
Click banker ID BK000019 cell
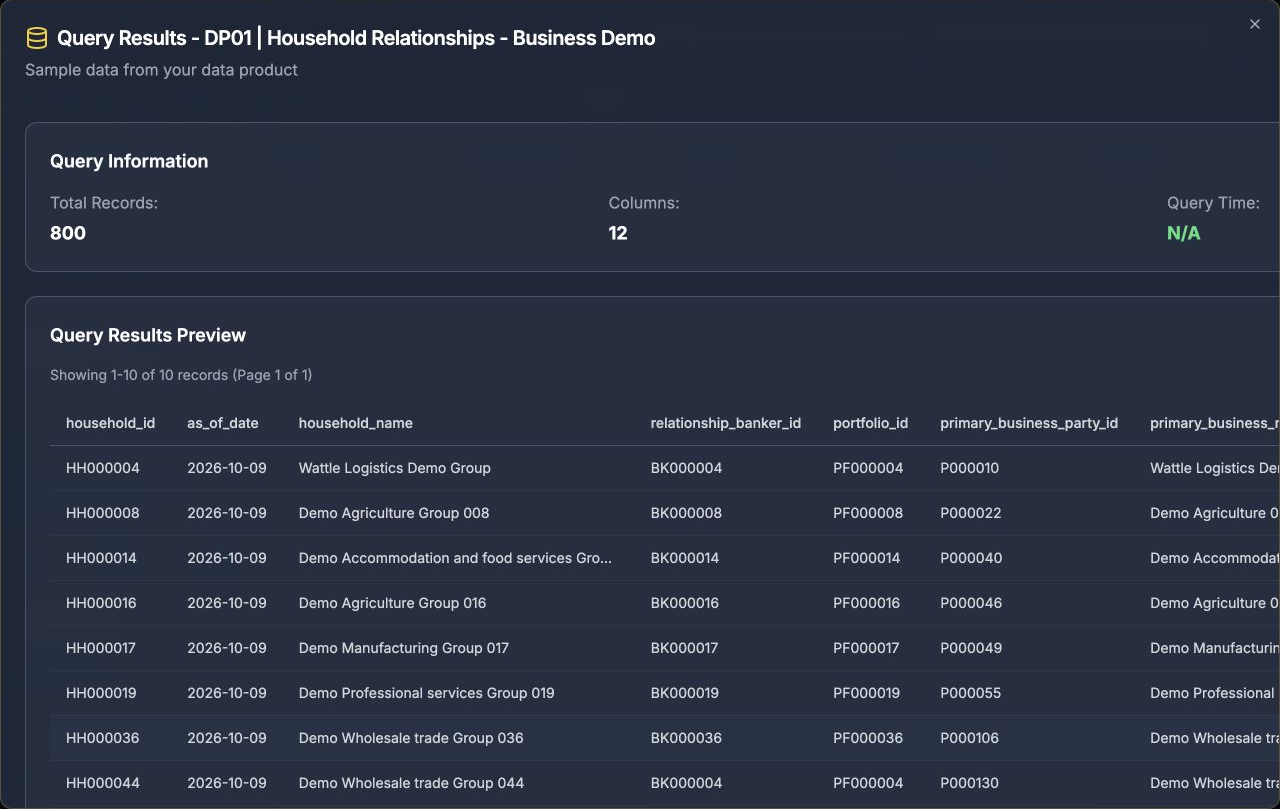685,693
